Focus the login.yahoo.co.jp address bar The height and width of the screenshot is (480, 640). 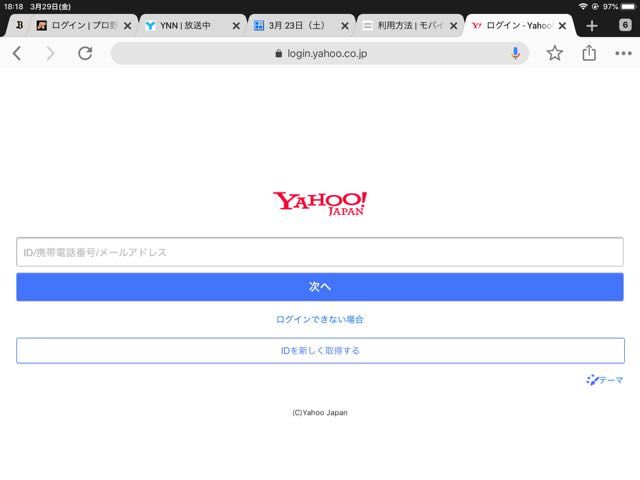coord(320,53)
